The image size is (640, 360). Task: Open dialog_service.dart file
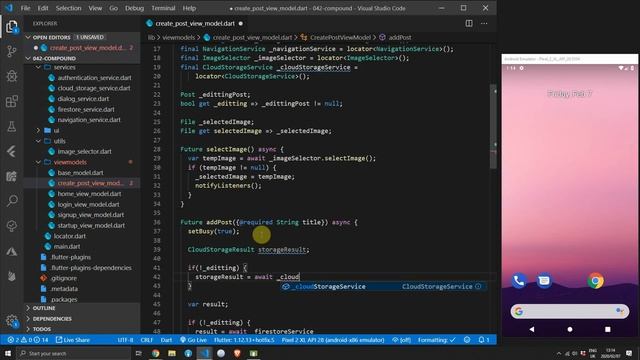pyautogui.click(x=83, y=99)
